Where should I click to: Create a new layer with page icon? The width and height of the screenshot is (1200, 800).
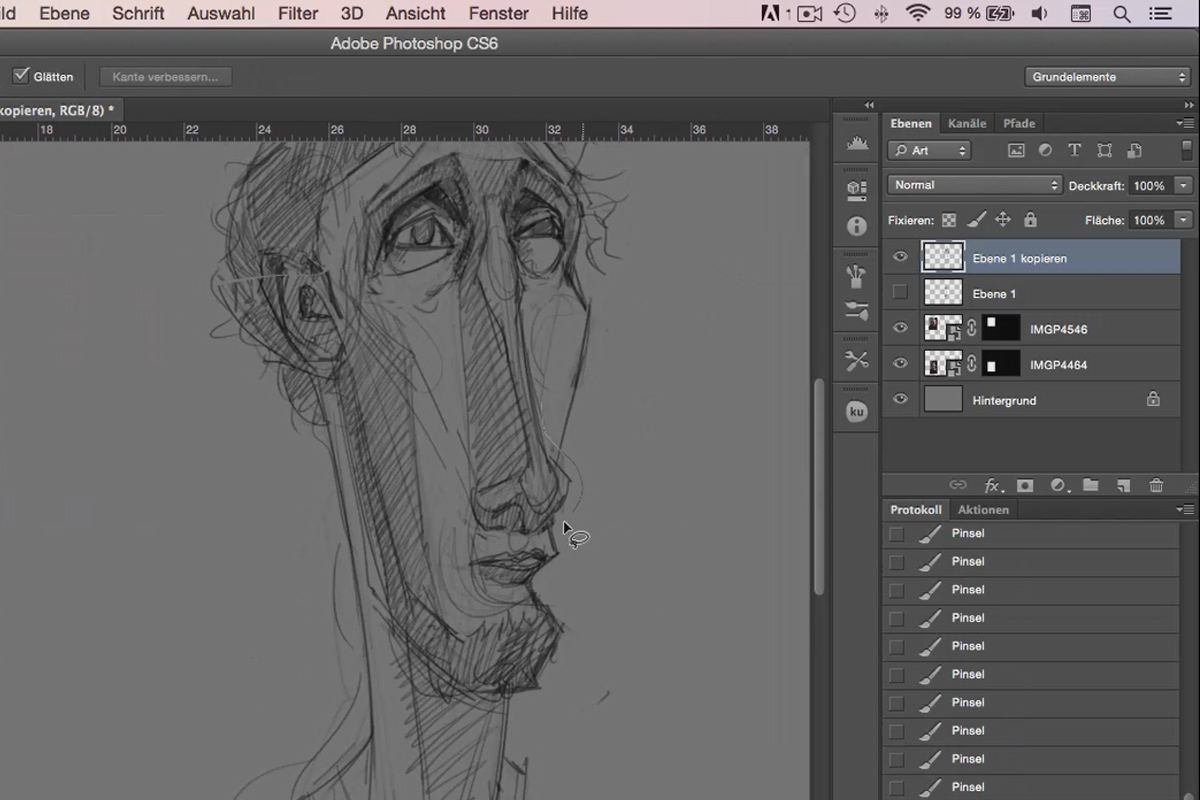[x=1123, y=485]
